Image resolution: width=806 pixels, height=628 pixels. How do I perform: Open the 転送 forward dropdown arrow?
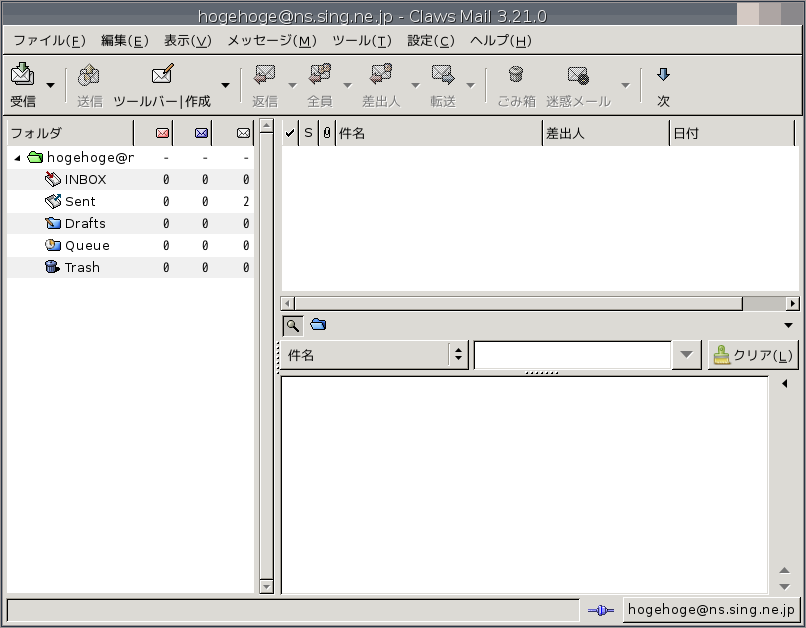(470, 85)
